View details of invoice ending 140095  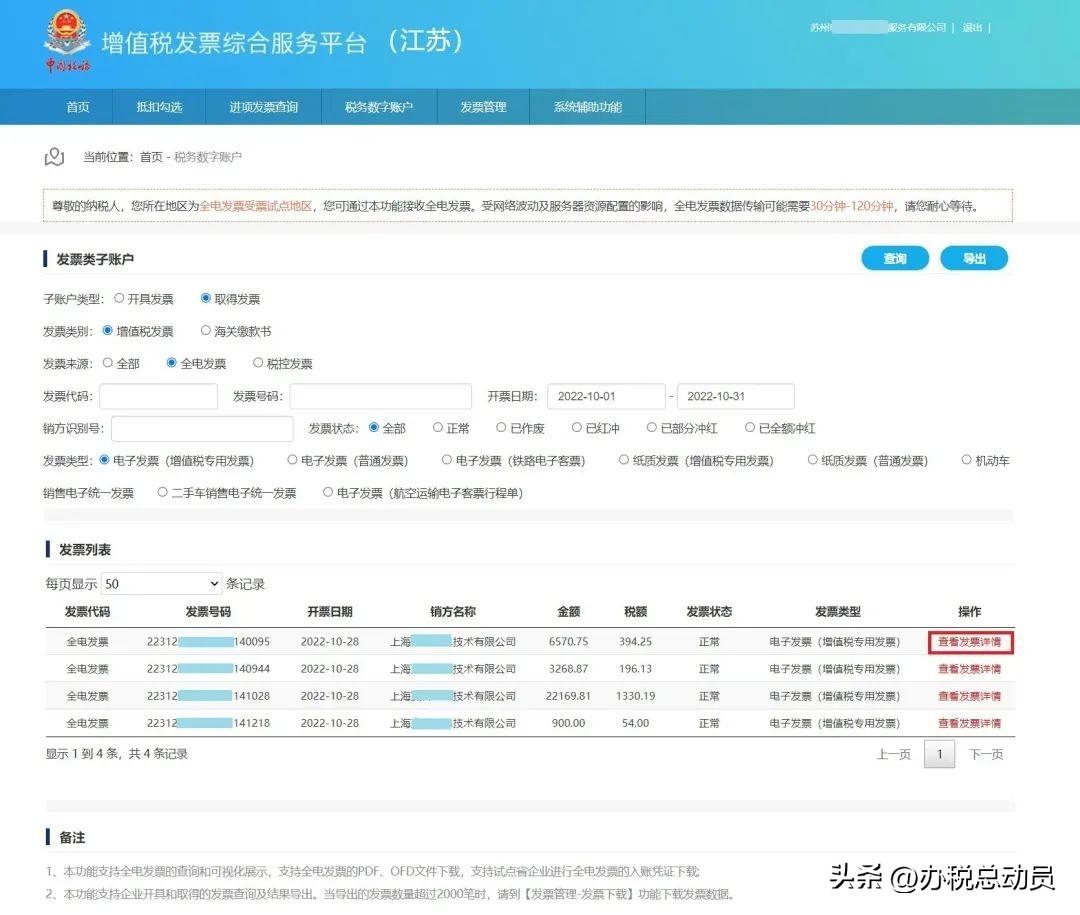(x=969, y=642)
